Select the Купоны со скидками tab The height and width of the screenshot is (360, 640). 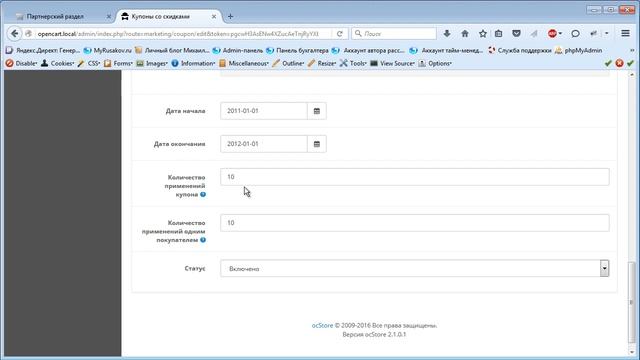click(160, 16)
